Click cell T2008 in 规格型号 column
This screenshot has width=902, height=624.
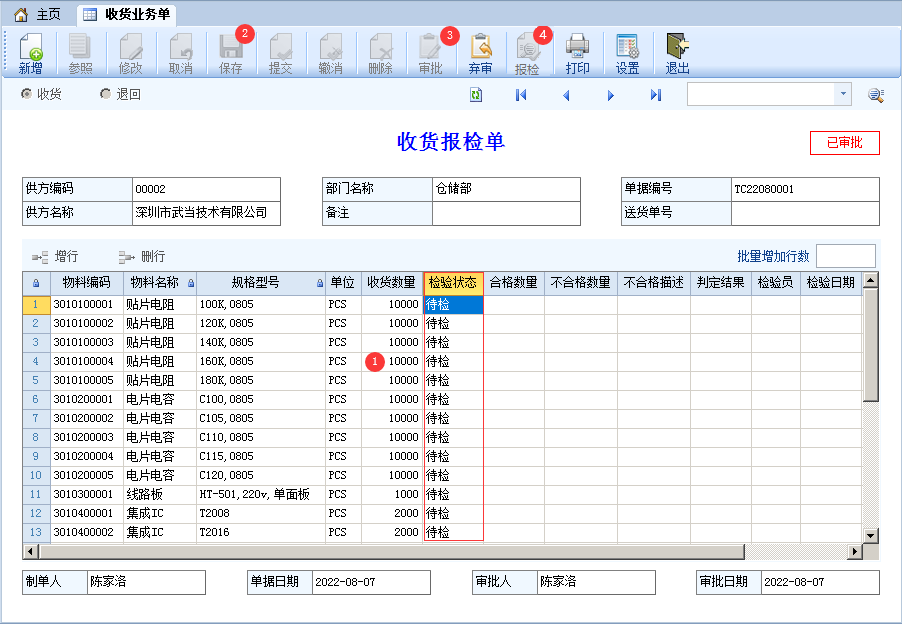[x=261, y=513]
